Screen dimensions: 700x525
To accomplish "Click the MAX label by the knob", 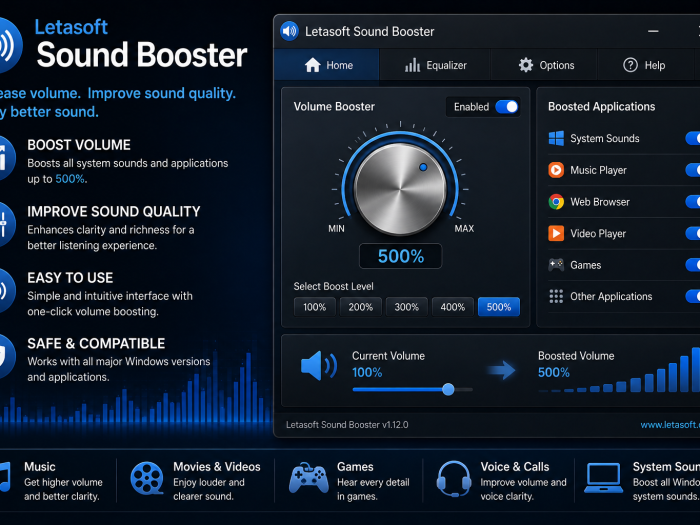I will 464,229.
